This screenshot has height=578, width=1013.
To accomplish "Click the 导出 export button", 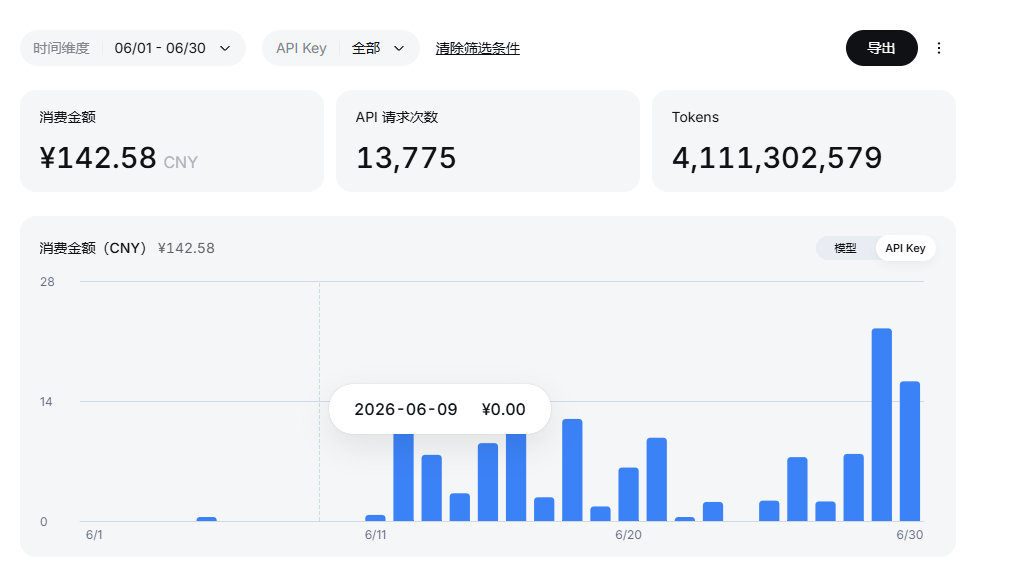I will click(881, 48).
